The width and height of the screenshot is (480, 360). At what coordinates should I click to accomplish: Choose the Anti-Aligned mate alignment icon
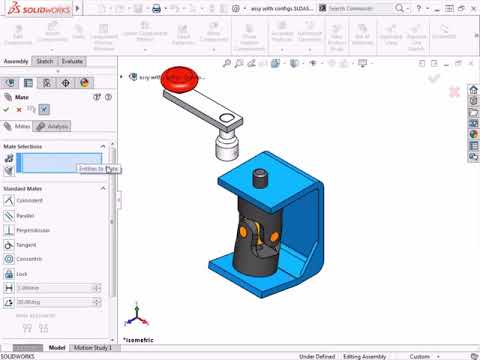(x=44, y=329)
